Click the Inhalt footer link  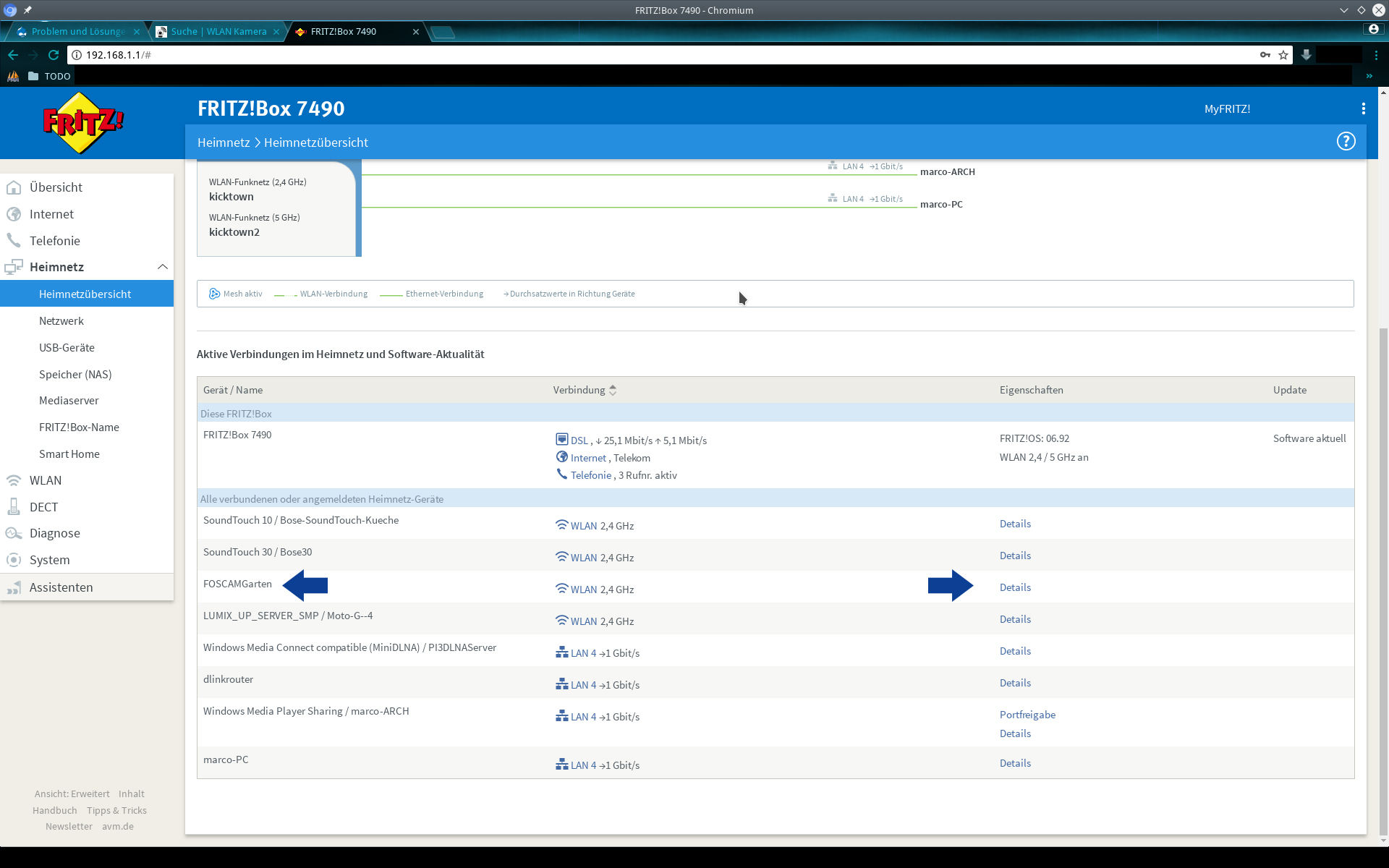pyautogui.click(x=131, y=793)
